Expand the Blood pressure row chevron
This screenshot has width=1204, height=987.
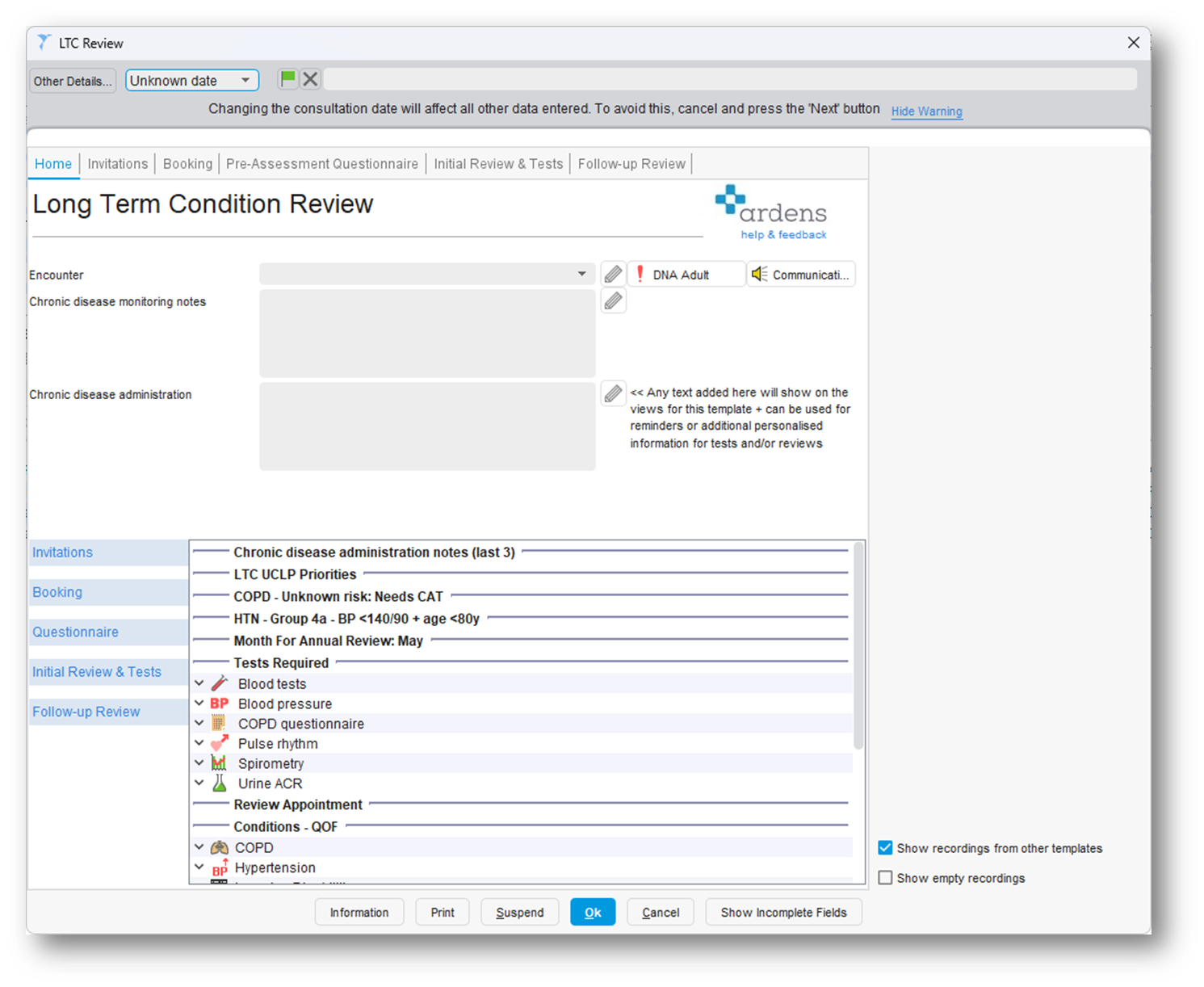pyautogui.click(x=199, y=703)
